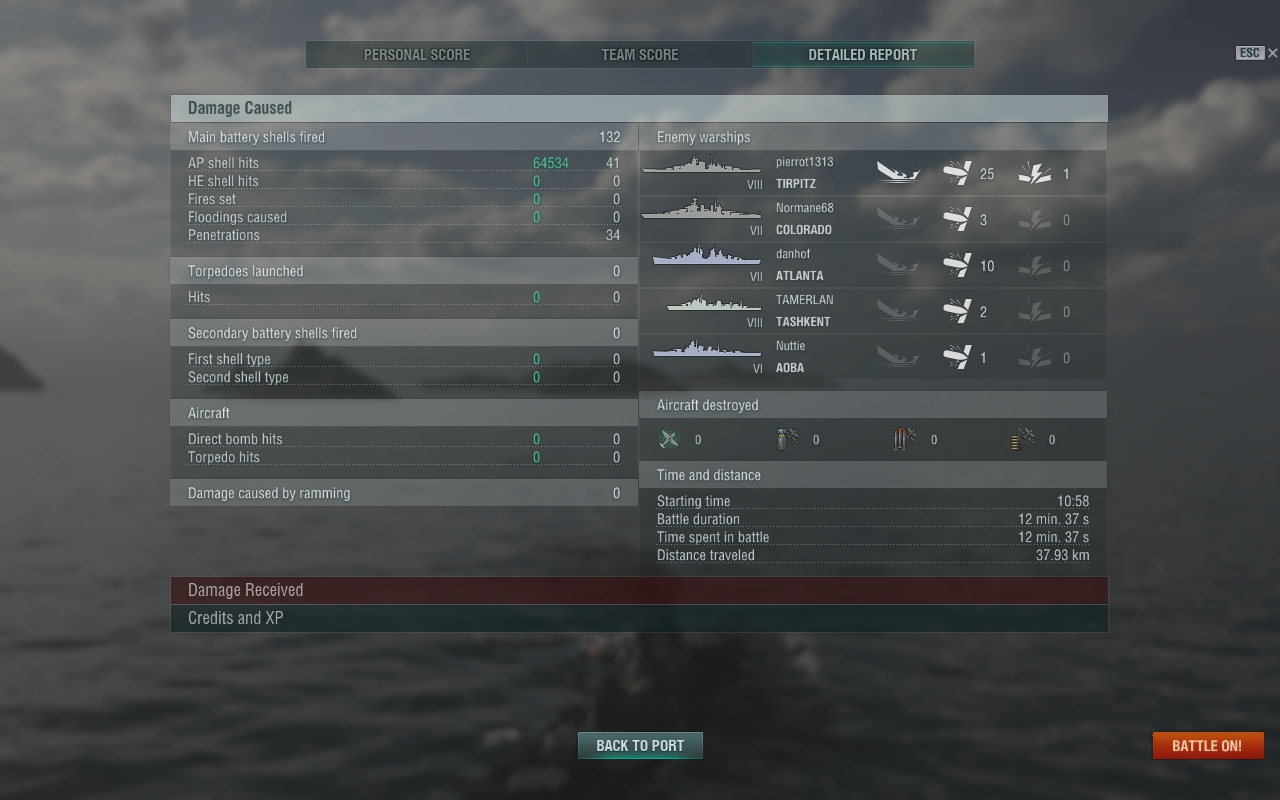The width and height of the screenshot is (1280, 800).
Task: Expand the Credits and XP section
Action: point(639,618)
